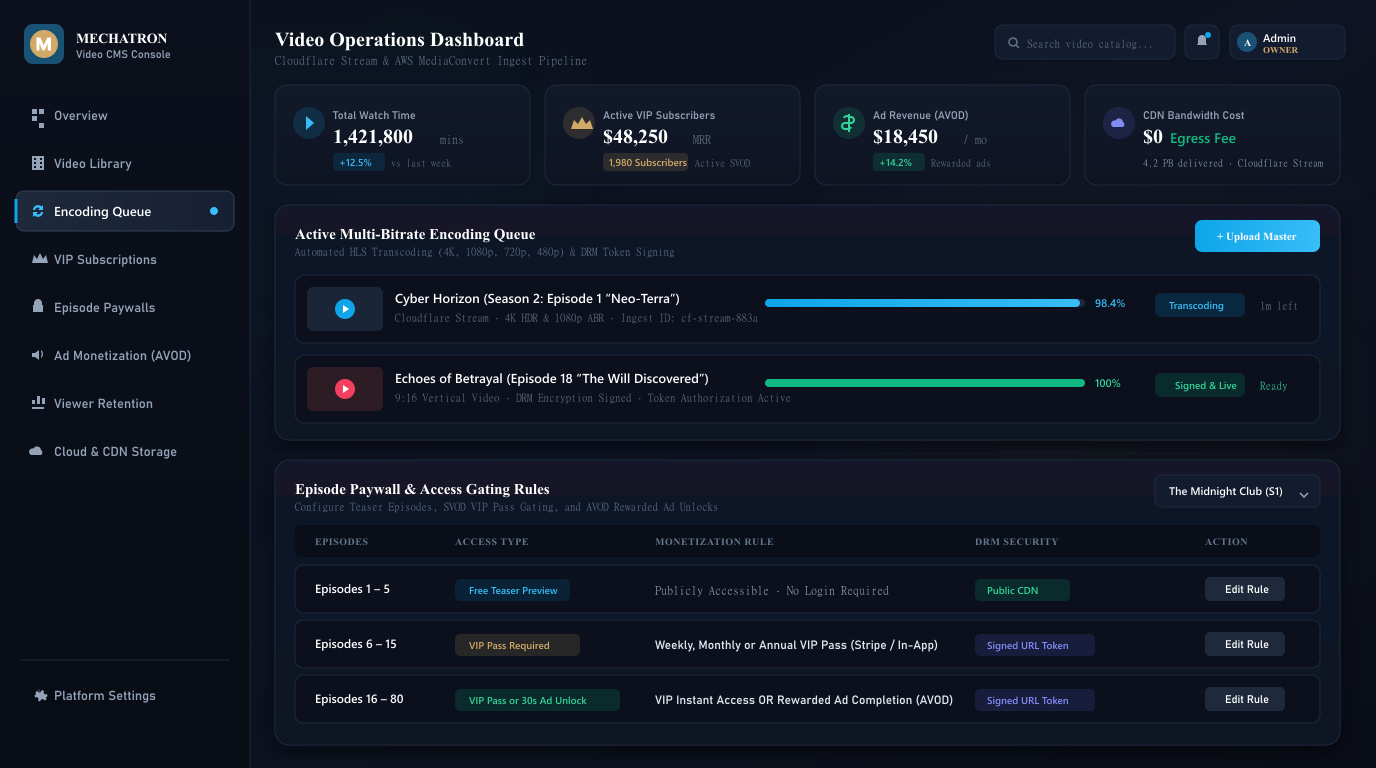Click the $0 Egress Fee value

tap(1189, 138)
